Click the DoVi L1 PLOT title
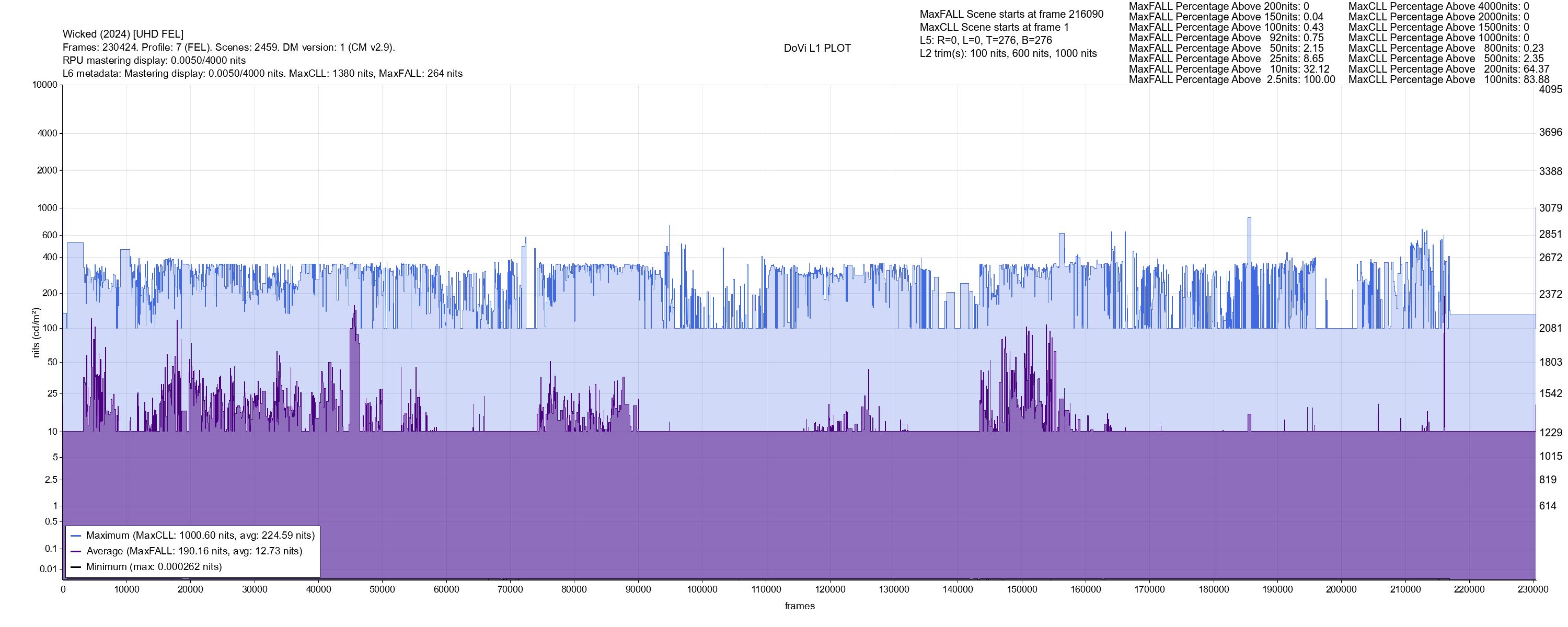This screenshot has width=1568, height=627. (817, 48)
